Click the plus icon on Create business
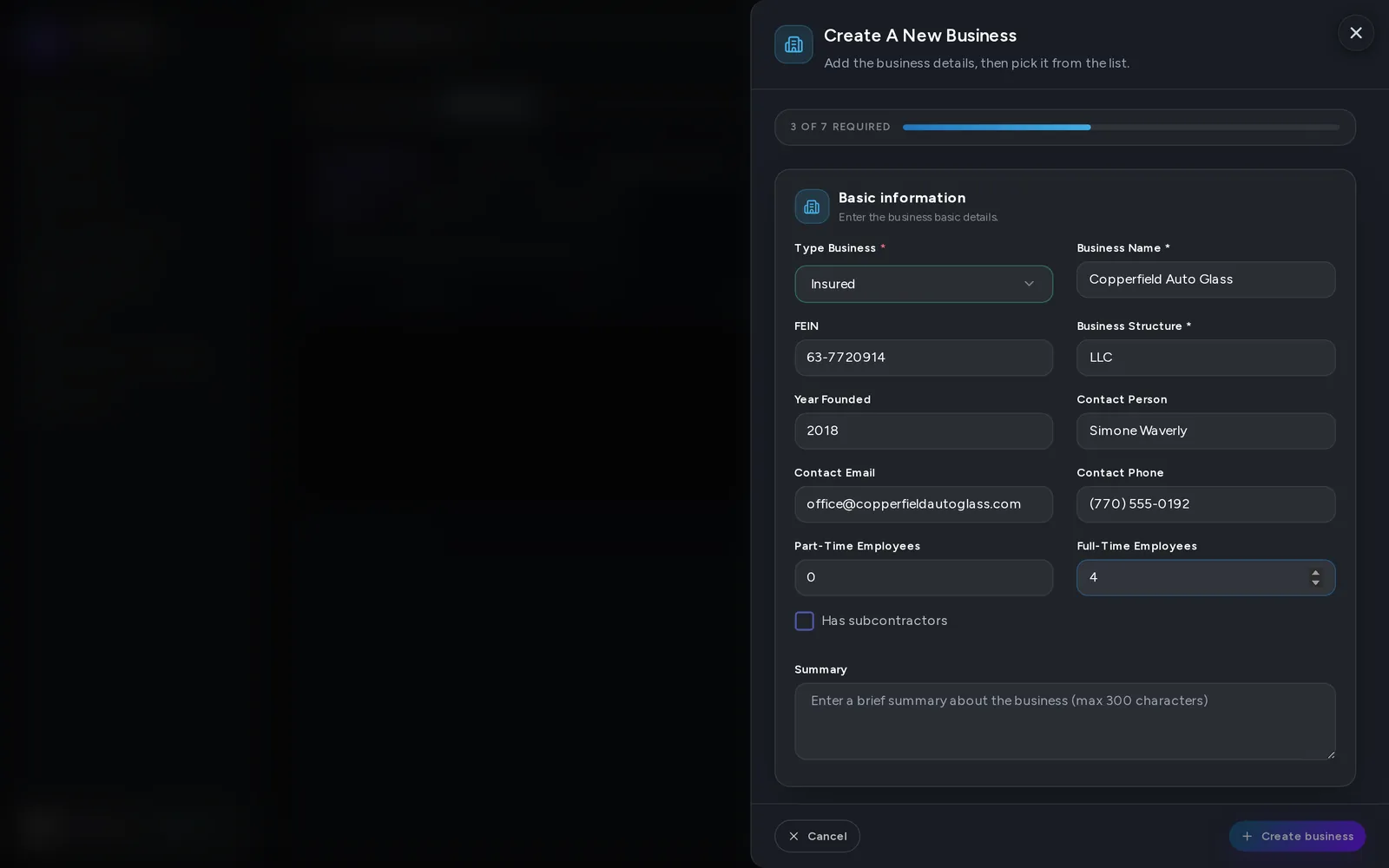This screenshot has width=1389, height=868. (1247, 836)
